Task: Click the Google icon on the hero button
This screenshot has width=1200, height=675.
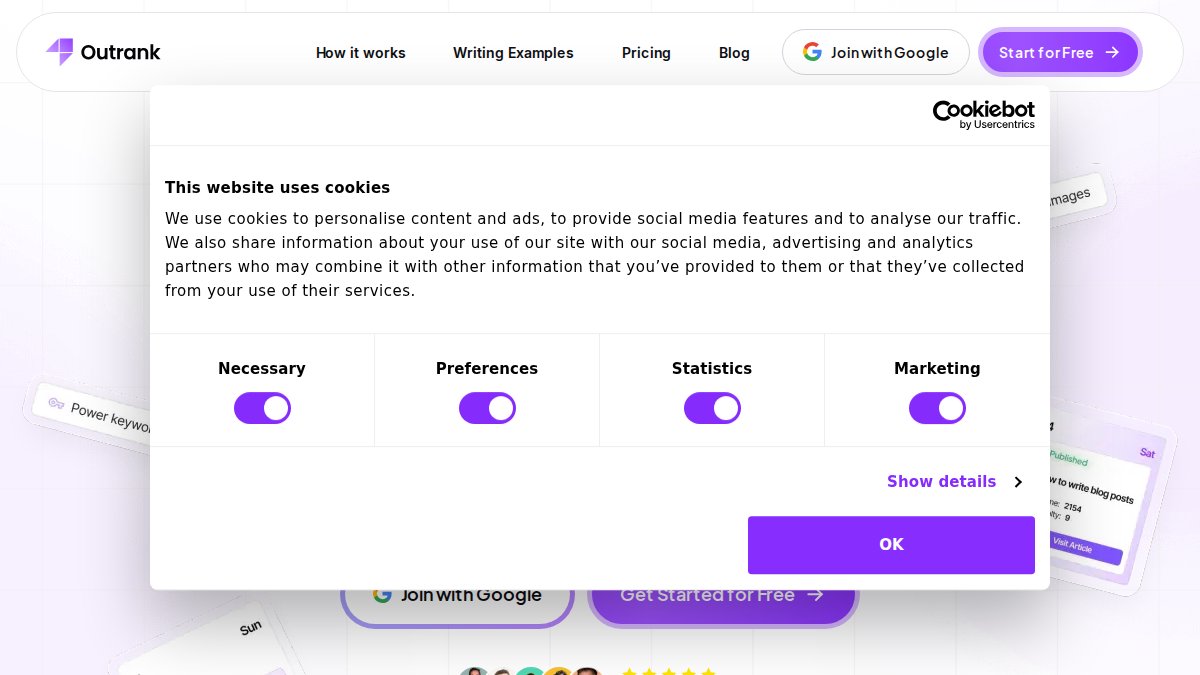Action: (x=382, y=594)
